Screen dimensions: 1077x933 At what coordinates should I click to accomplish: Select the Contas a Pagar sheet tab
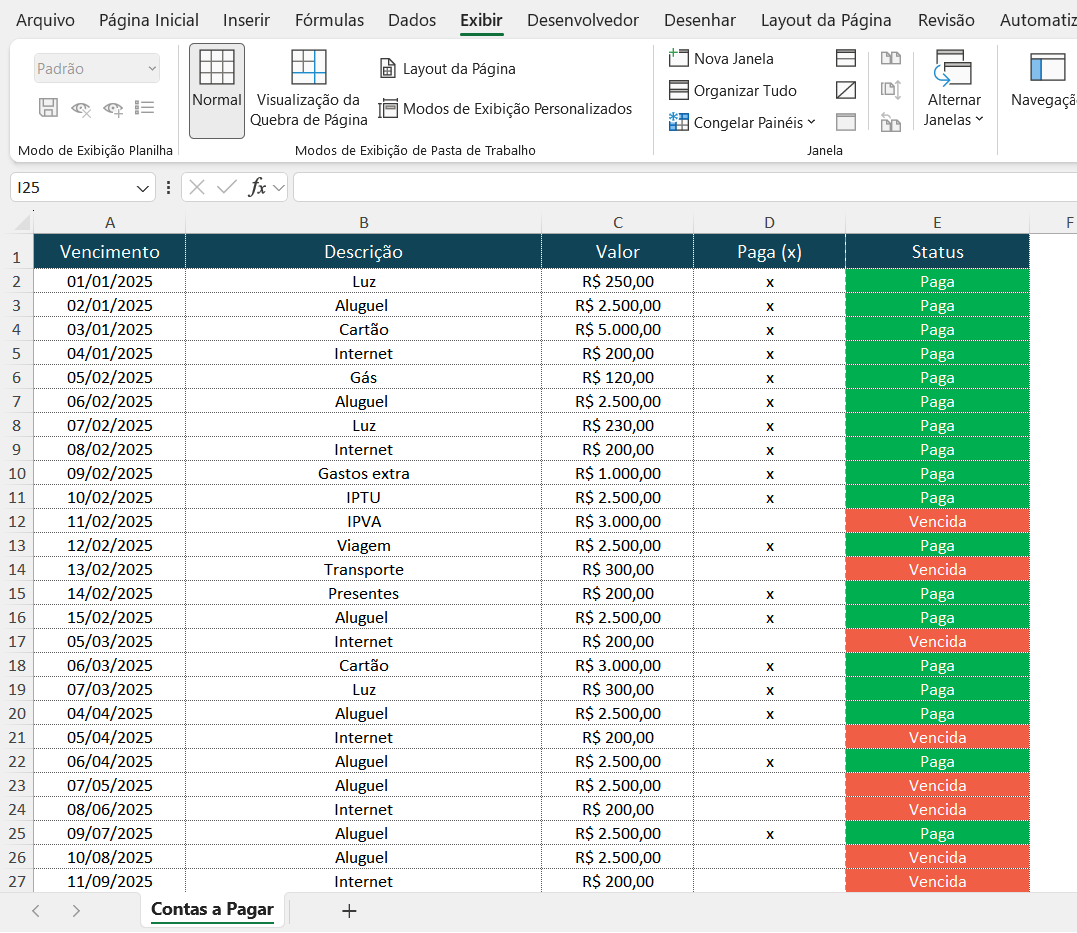211,908
